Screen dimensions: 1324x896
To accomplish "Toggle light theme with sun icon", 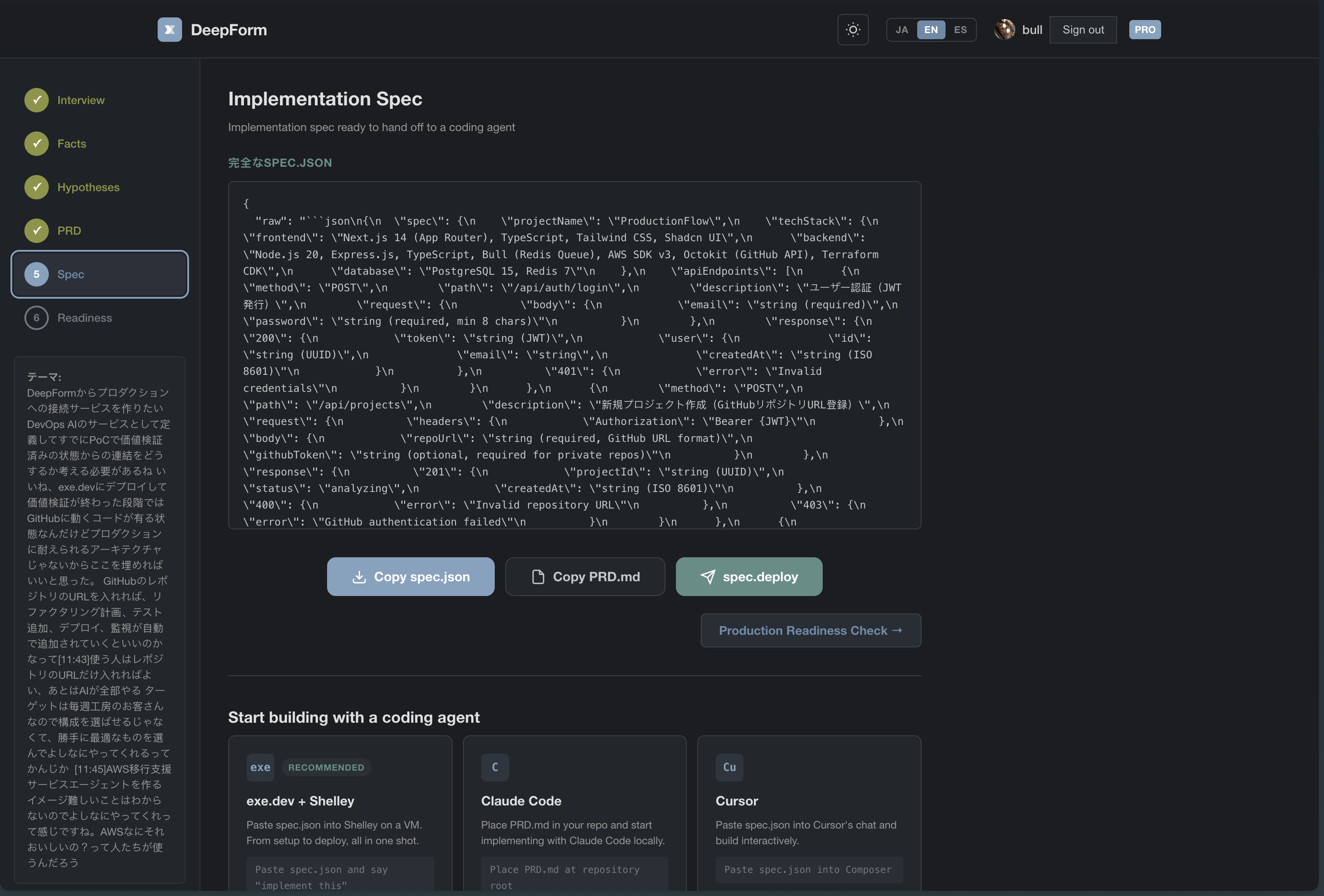I will 852,30.
